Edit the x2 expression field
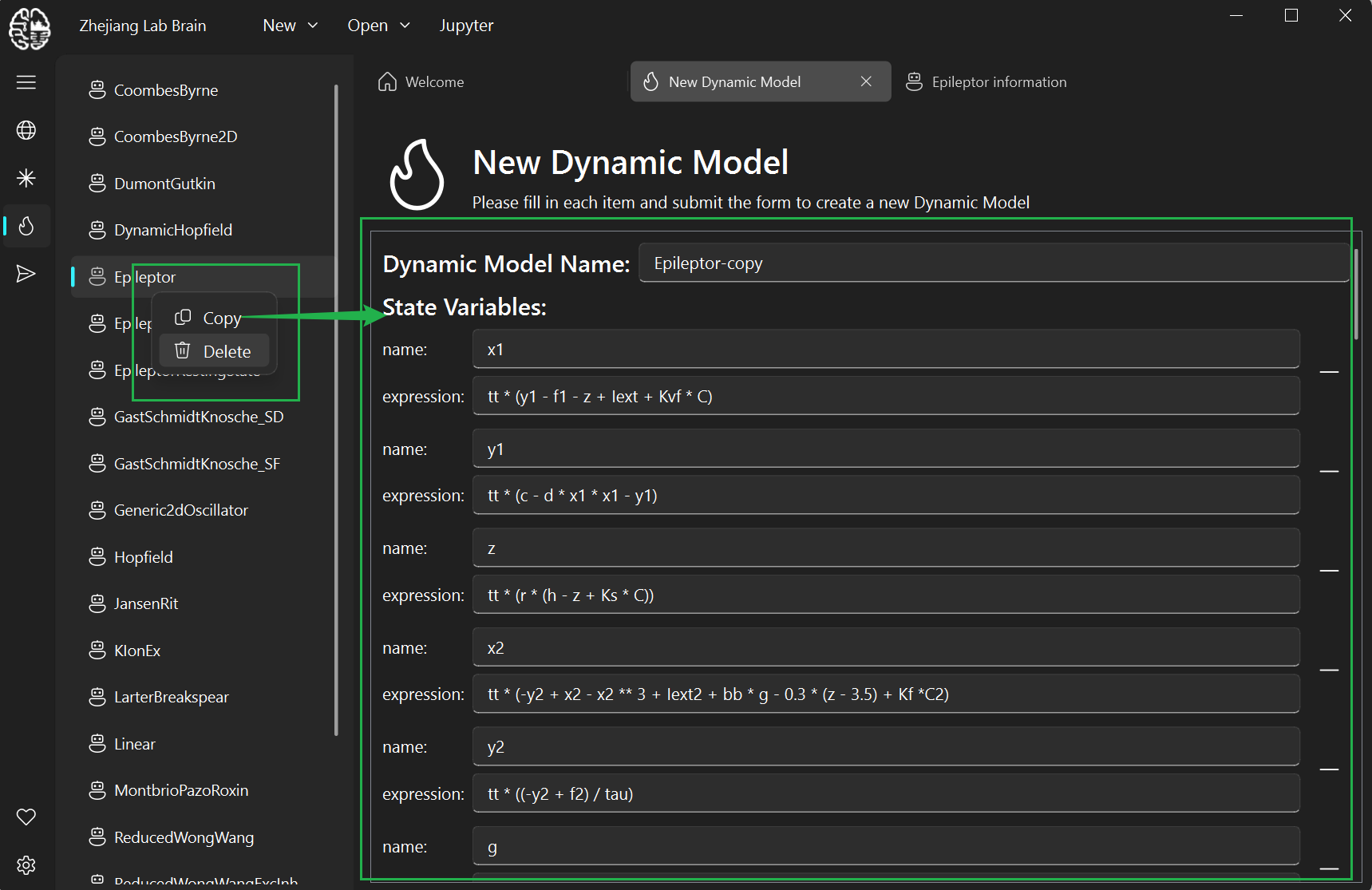 (886, 694)
